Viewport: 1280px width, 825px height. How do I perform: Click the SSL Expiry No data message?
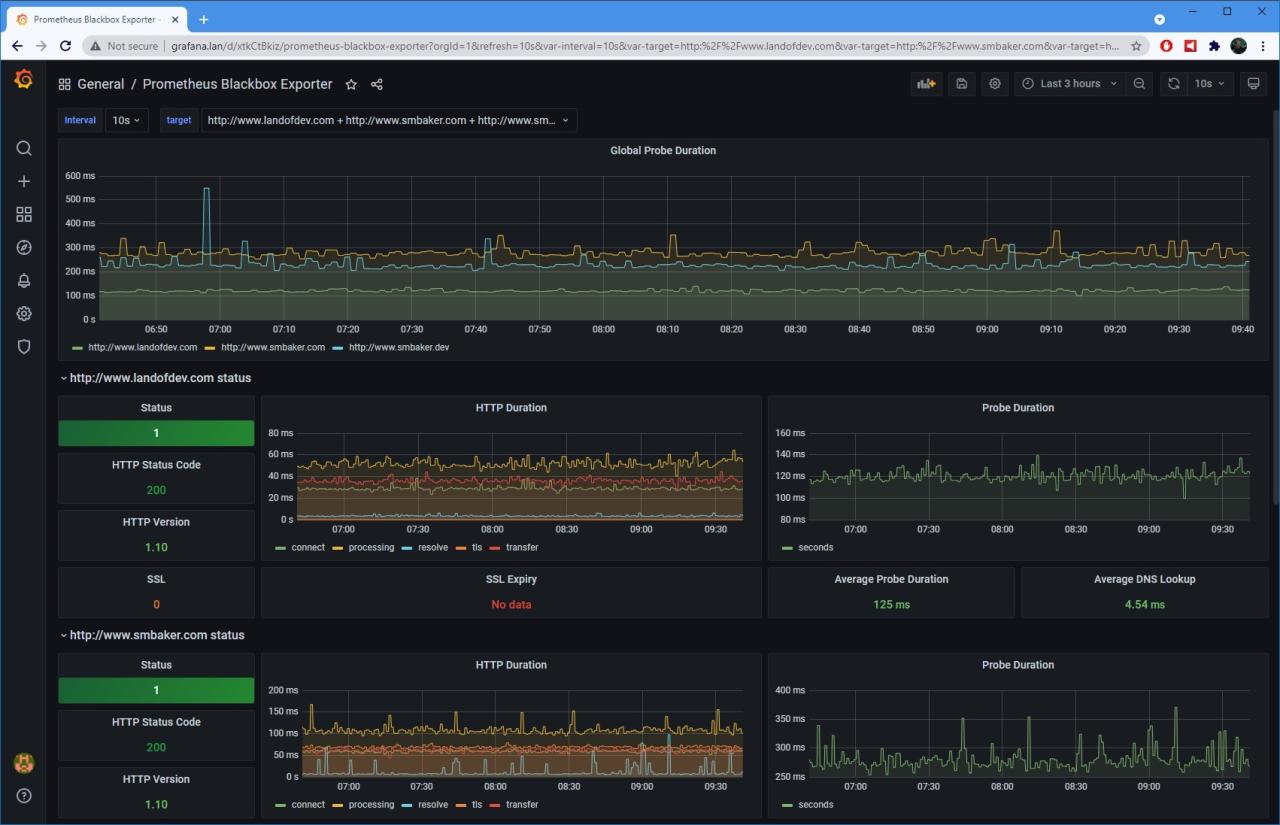[511, 604]
